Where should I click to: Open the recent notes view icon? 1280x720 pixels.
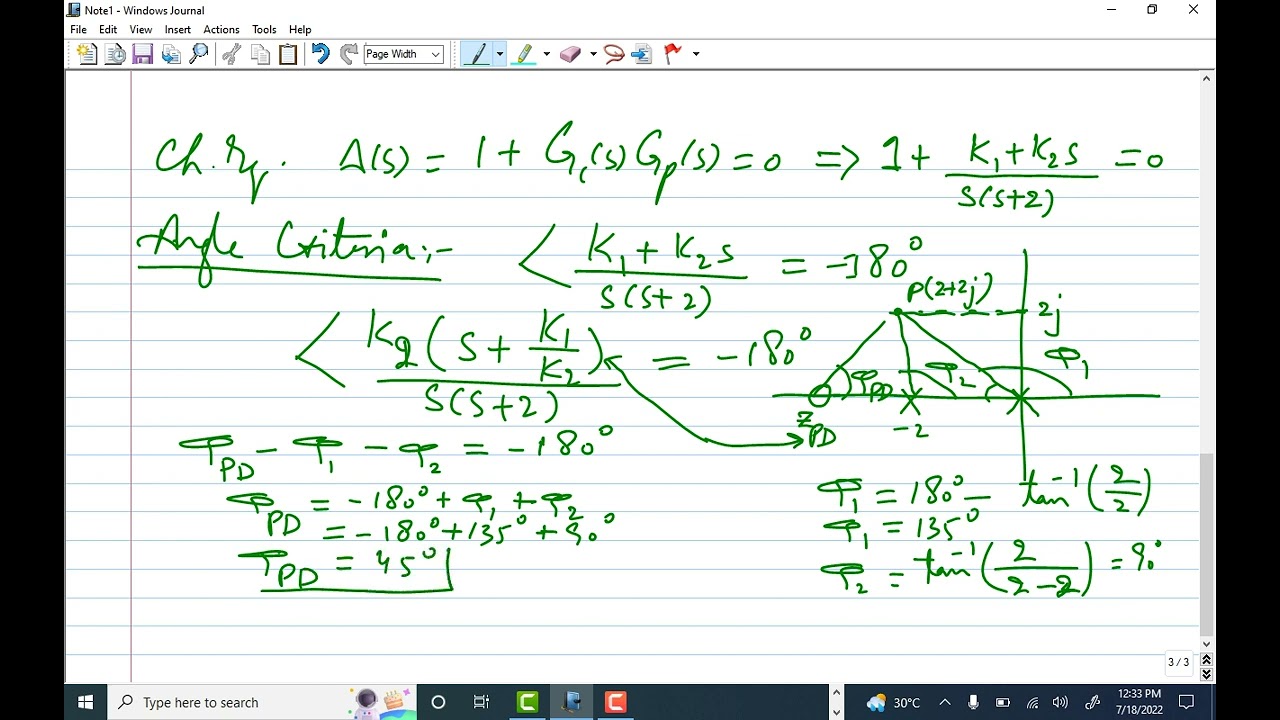[115, 54]
